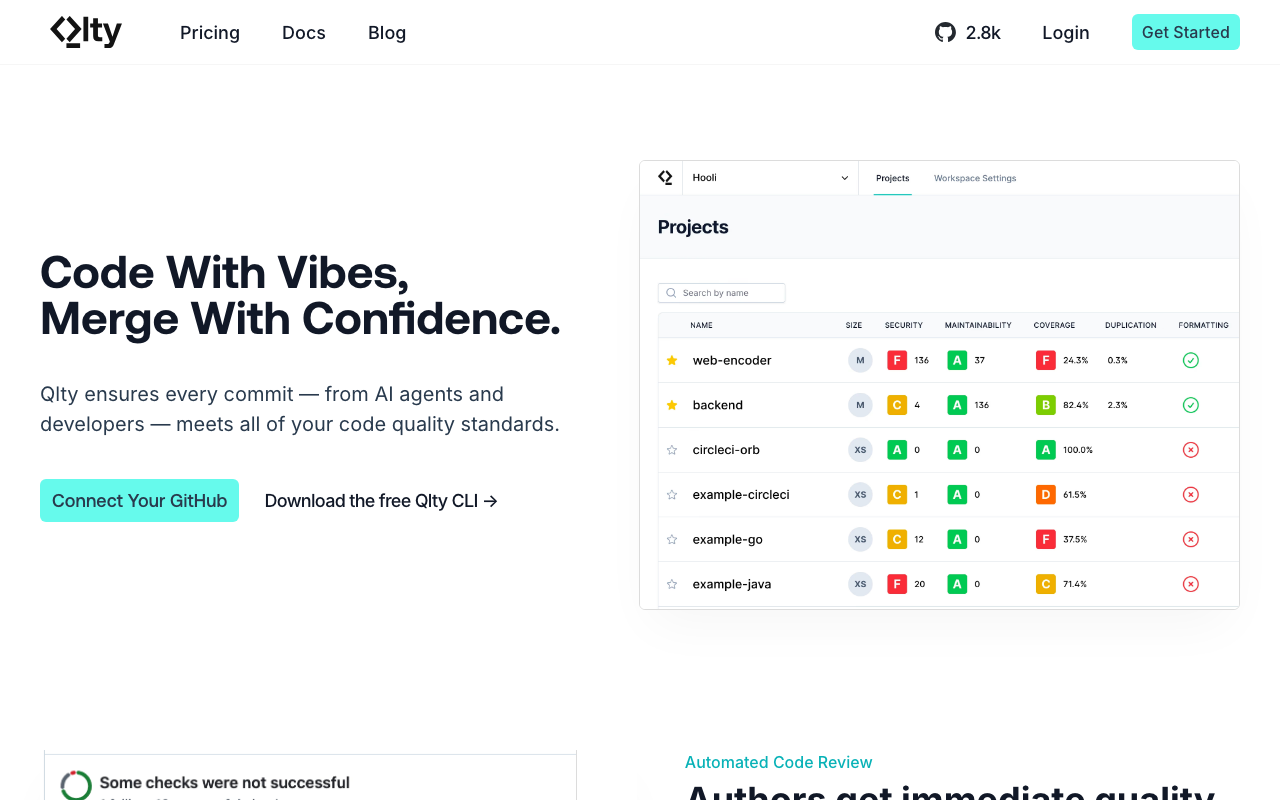Image resolution: width=1280 pixels, height=800 pixels.
Task: Click the C security badge for example-go
Action: click(x=897, y=539)
